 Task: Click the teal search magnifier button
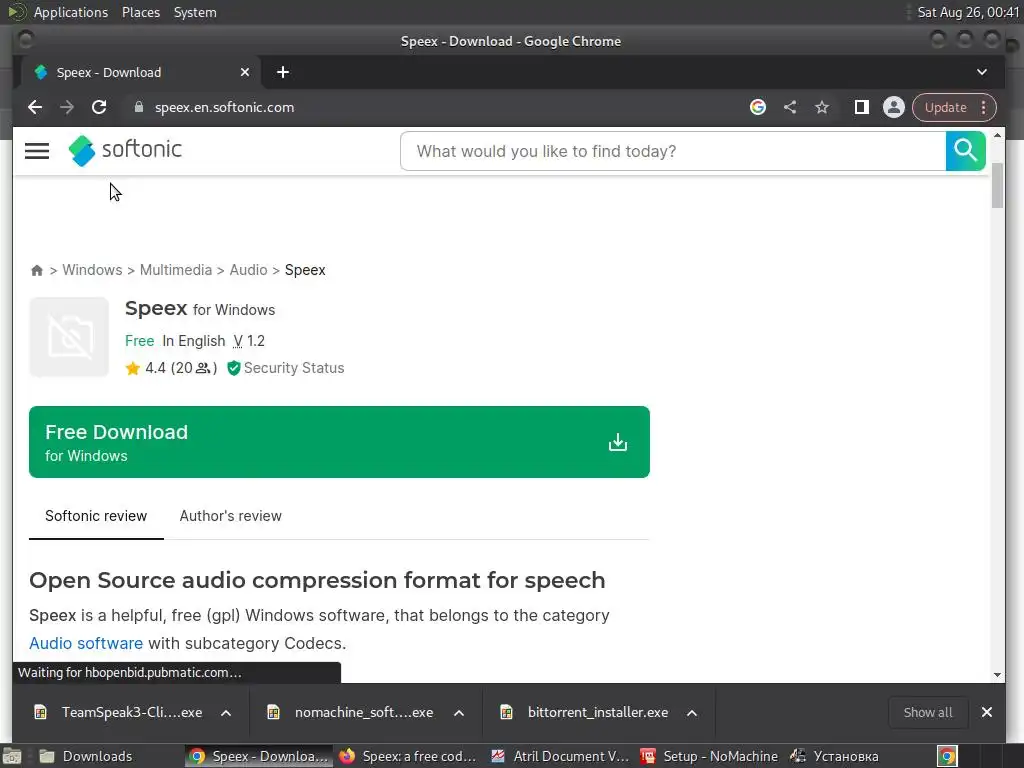click(x=965, y=151)
